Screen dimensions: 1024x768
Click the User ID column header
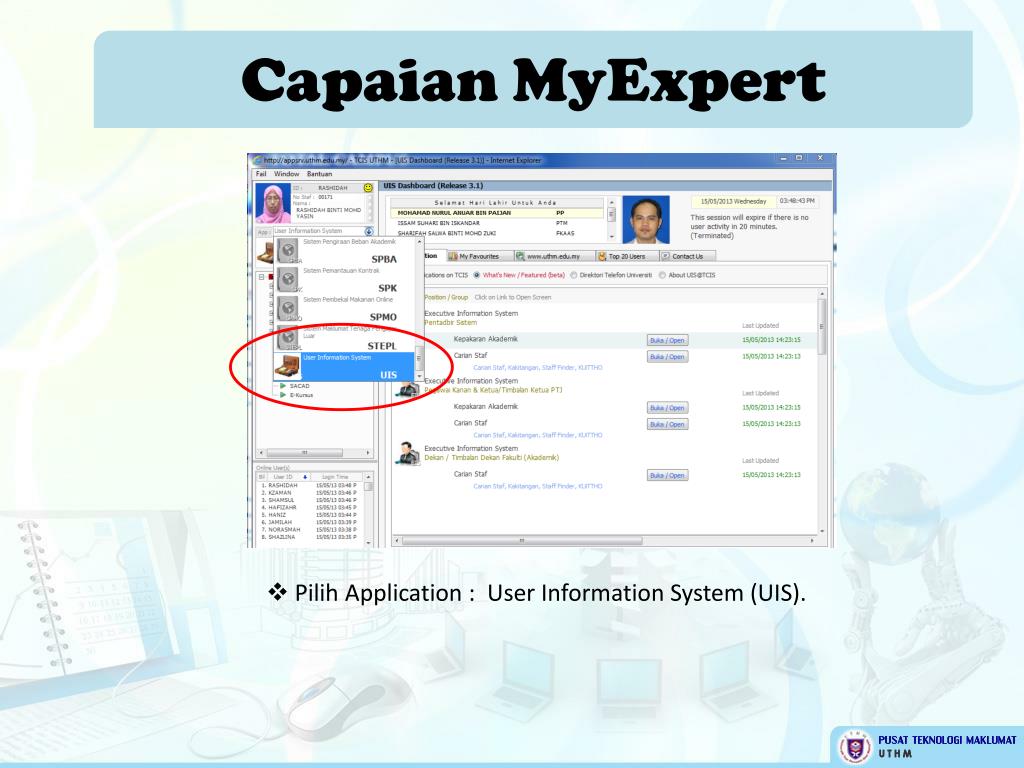[288, 477]
